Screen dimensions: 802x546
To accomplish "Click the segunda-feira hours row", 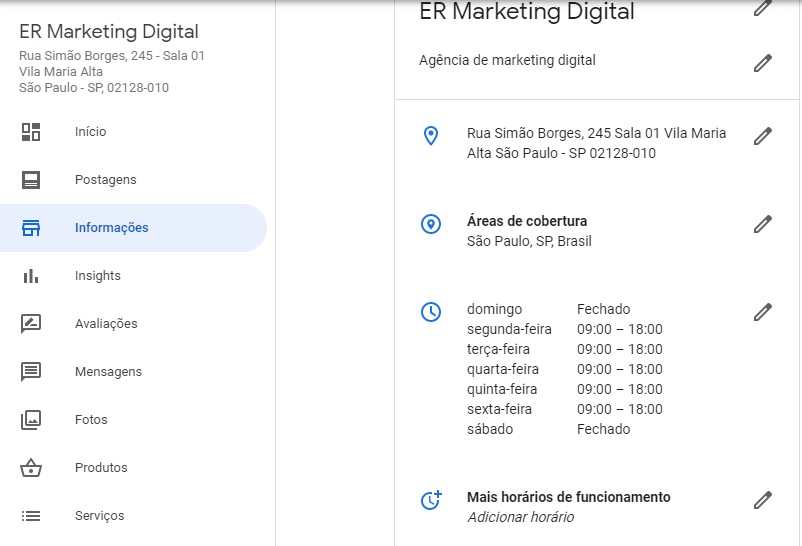I will click(565, 329).
